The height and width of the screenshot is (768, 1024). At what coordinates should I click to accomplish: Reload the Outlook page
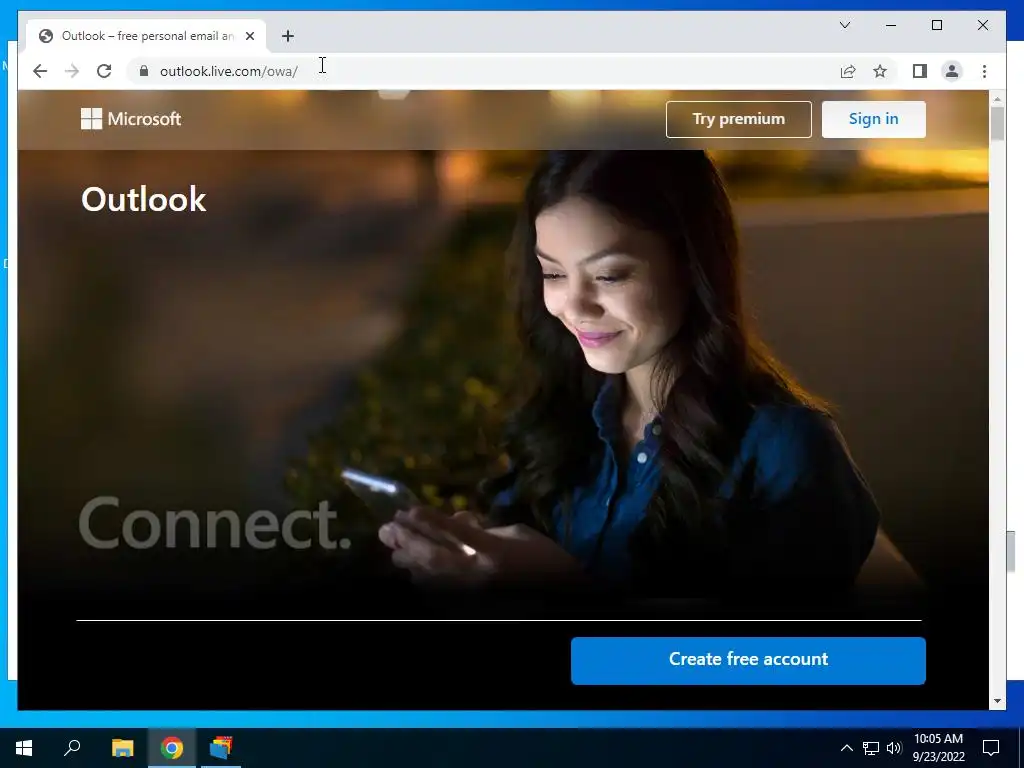click(104, 71)
